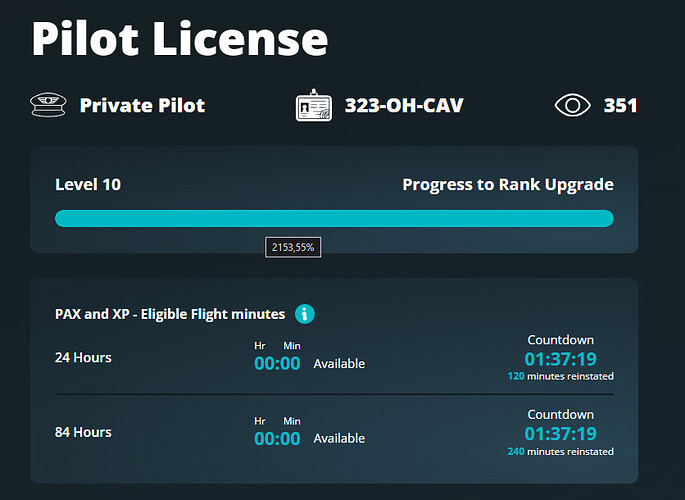Click the 84 Hours available time 00:00
This screenshot has height=500, width=685.
[277, 438]
